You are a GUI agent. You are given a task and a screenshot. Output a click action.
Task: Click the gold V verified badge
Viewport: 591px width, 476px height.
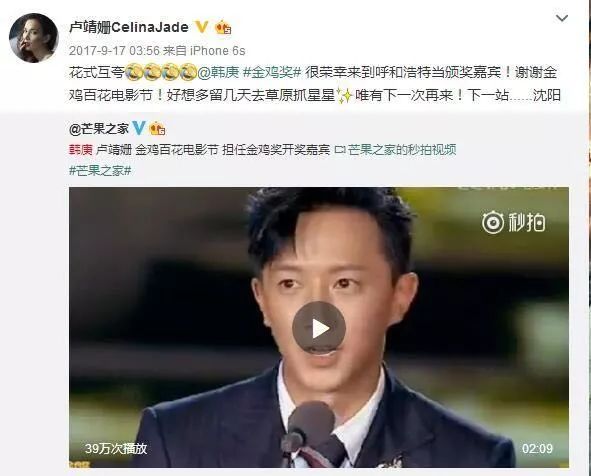pyautogui.click(x=202, y=27)
